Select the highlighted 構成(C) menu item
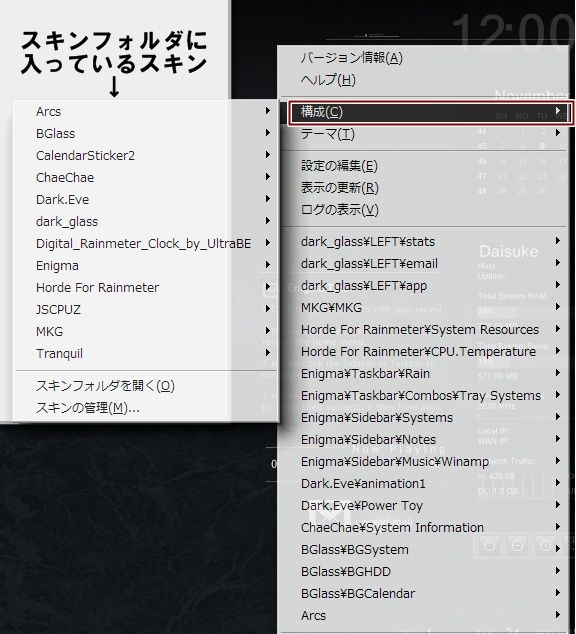576x634 pixels. [x=430, y=112]
